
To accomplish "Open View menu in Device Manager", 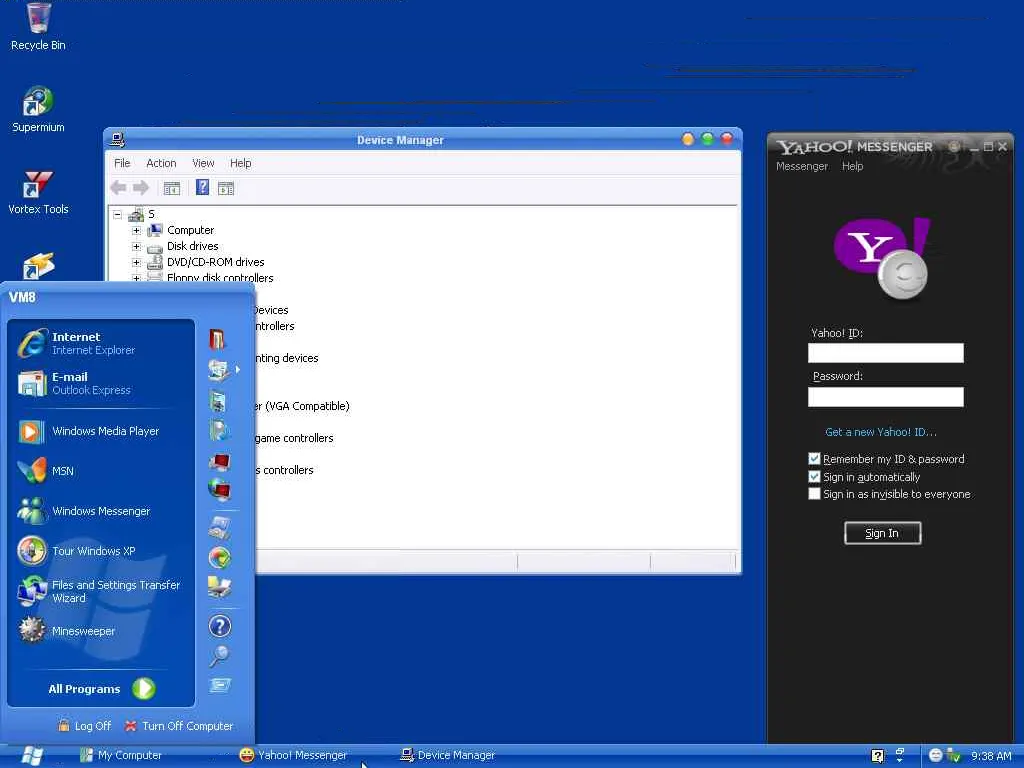I will tap(203, 163).
